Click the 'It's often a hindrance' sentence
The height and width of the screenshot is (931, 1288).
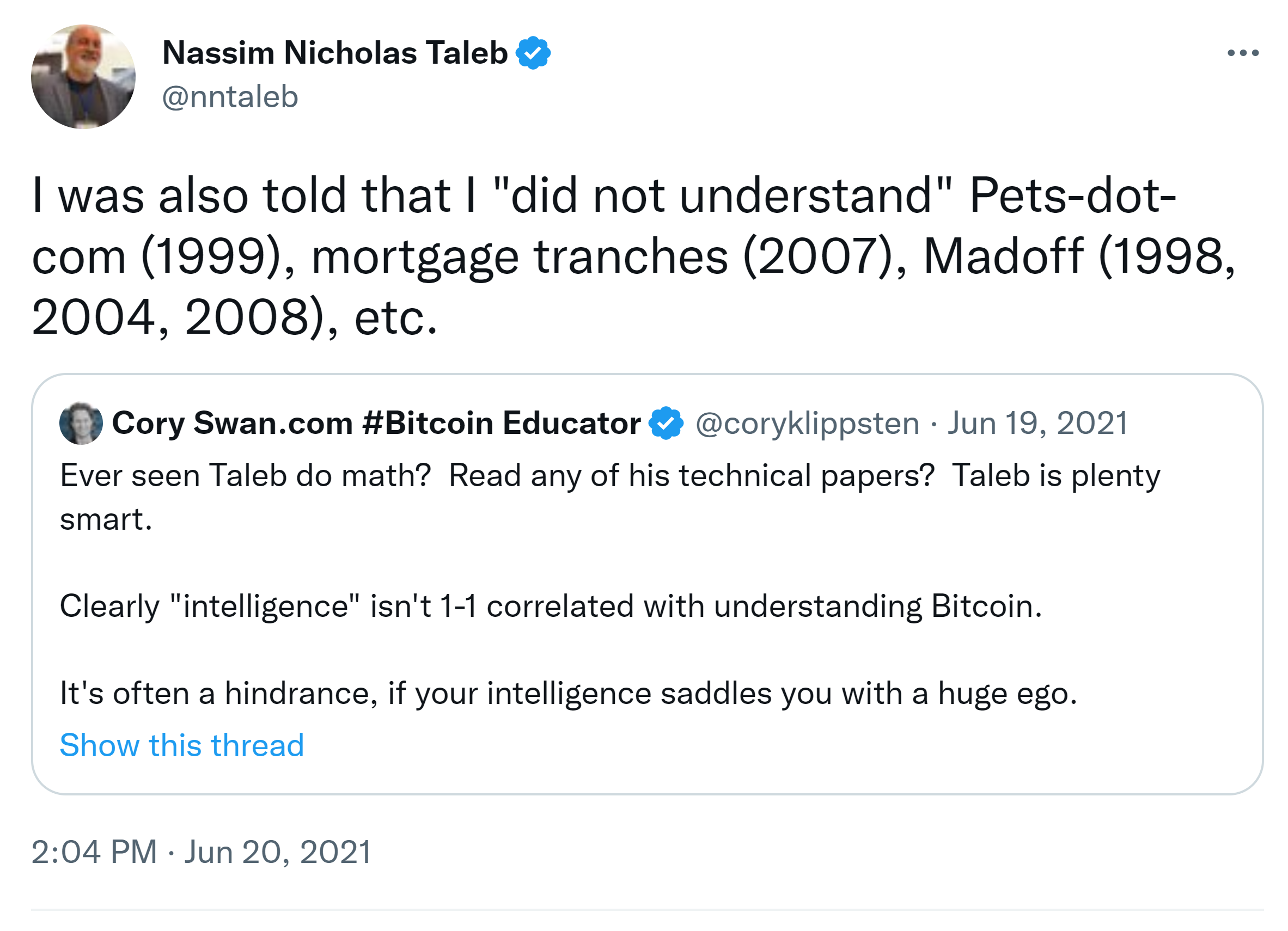point(568,693)
